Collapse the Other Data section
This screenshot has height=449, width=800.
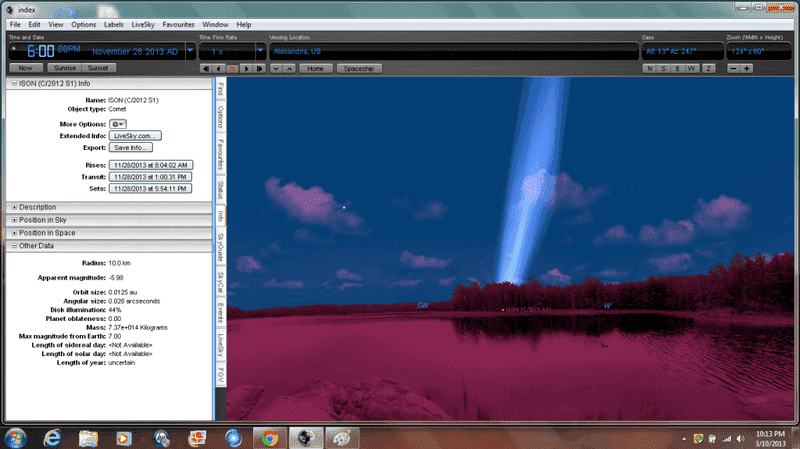[x=14, y=245]
